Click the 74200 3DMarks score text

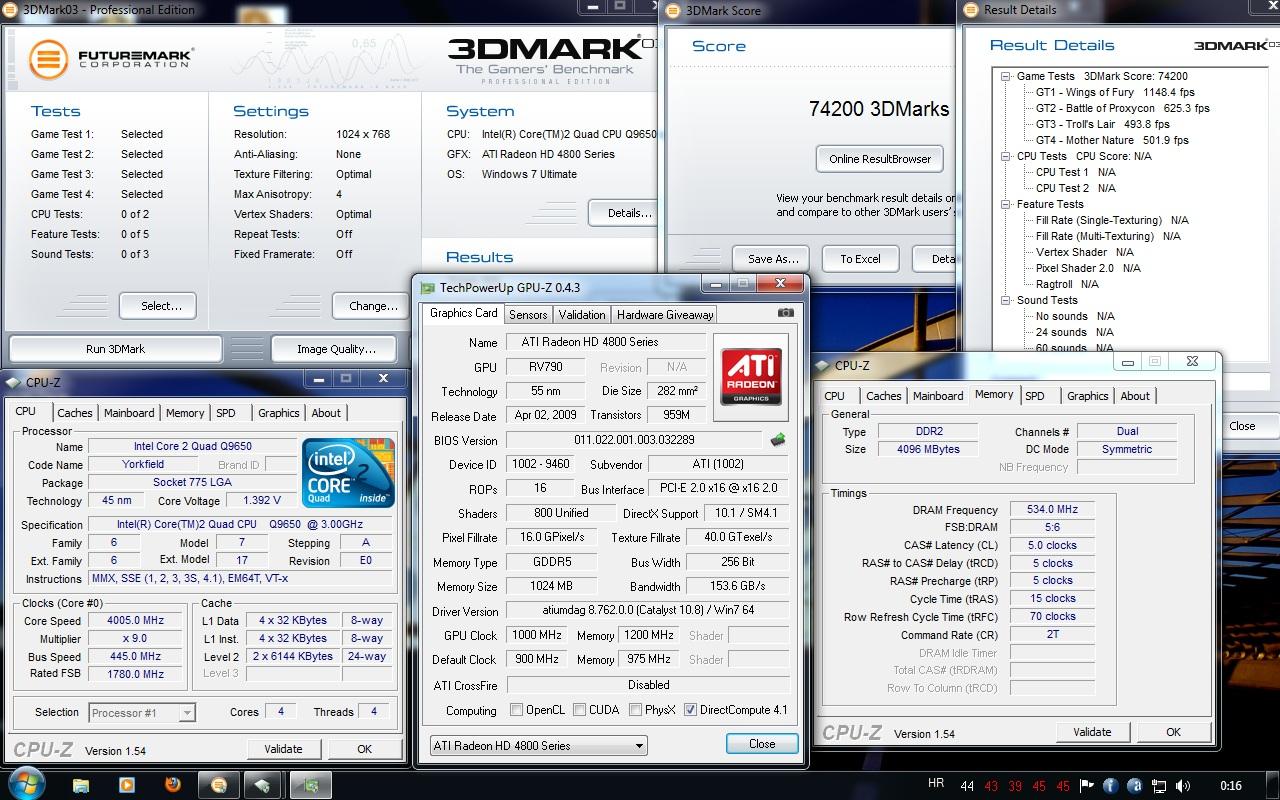[x=879, y=109]
